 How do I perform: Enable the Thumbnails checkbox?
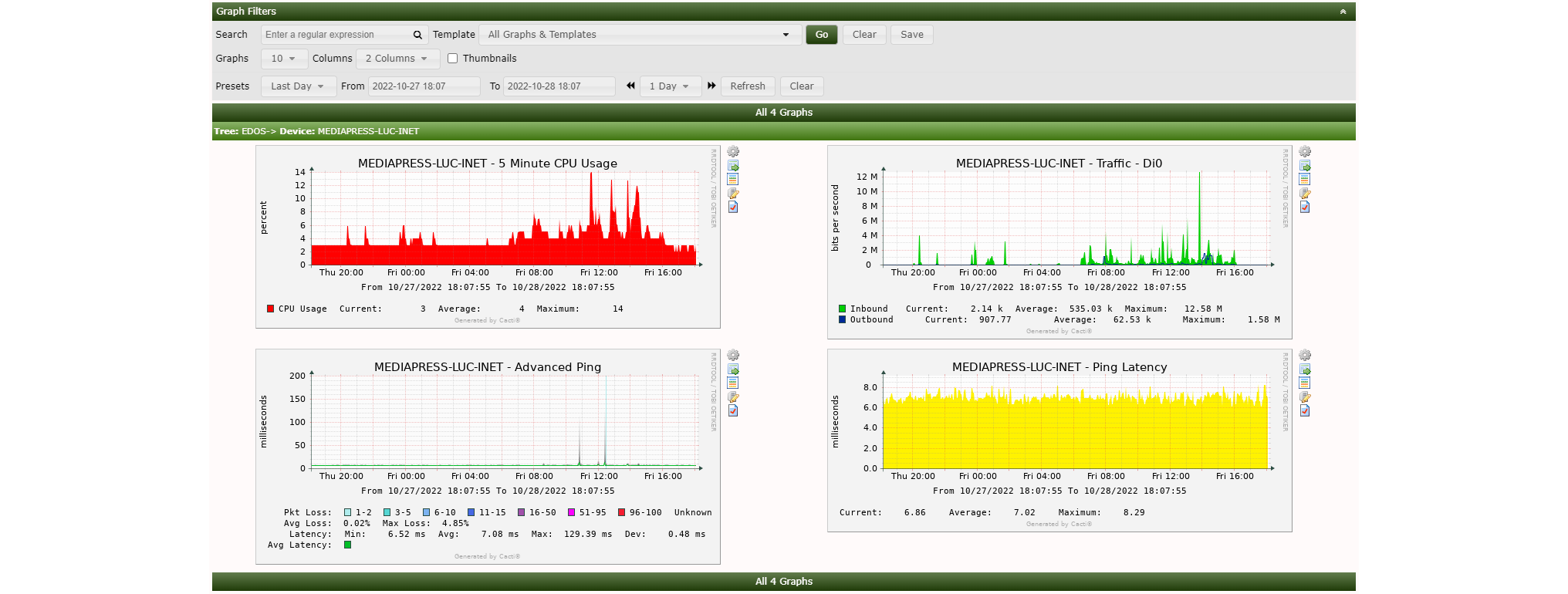point(453,59)
